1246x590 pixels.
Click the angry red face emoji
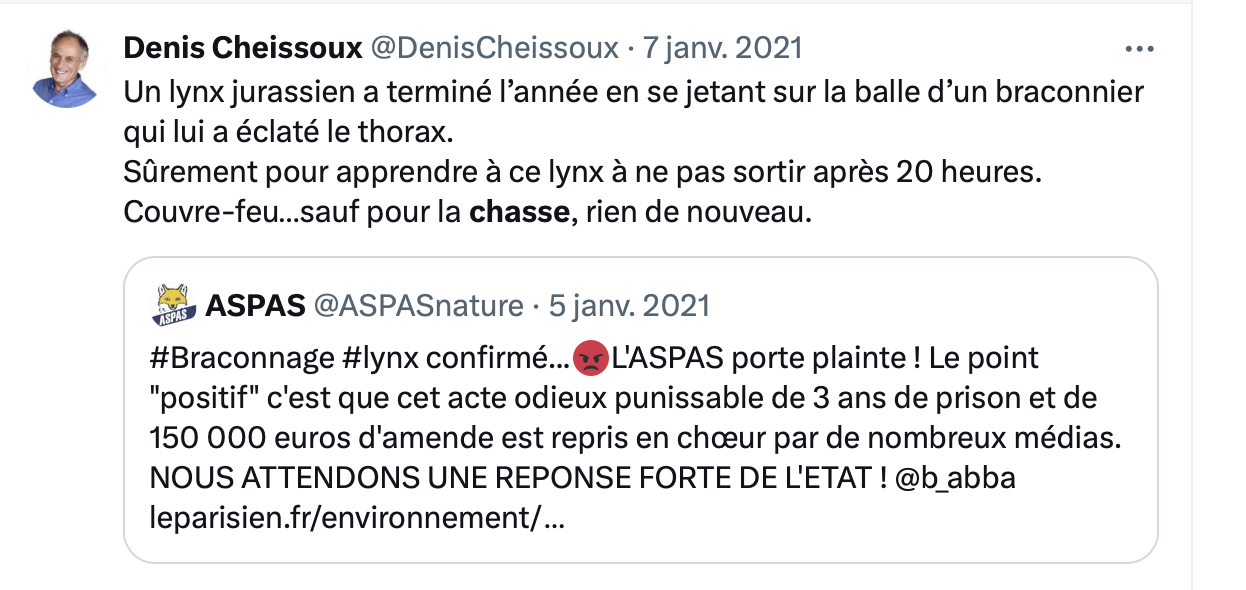[592, 358]
